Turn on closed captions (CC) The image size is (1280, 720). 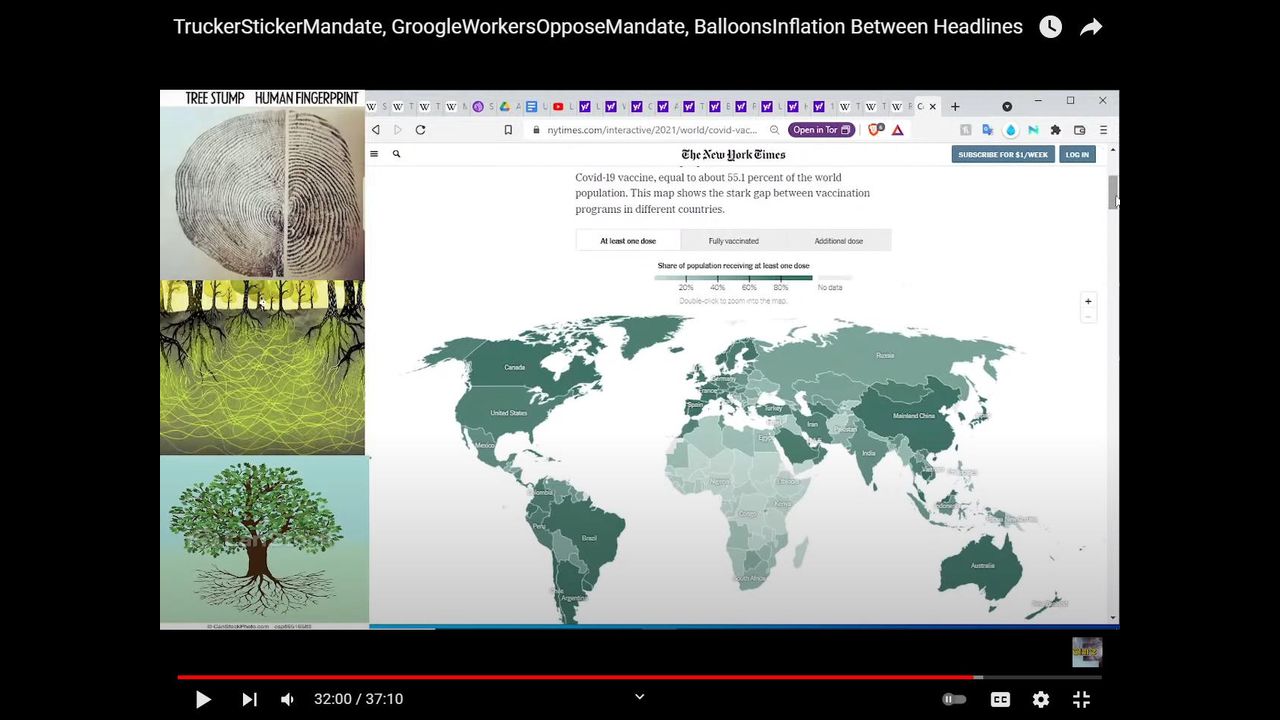coord(1000,700)
